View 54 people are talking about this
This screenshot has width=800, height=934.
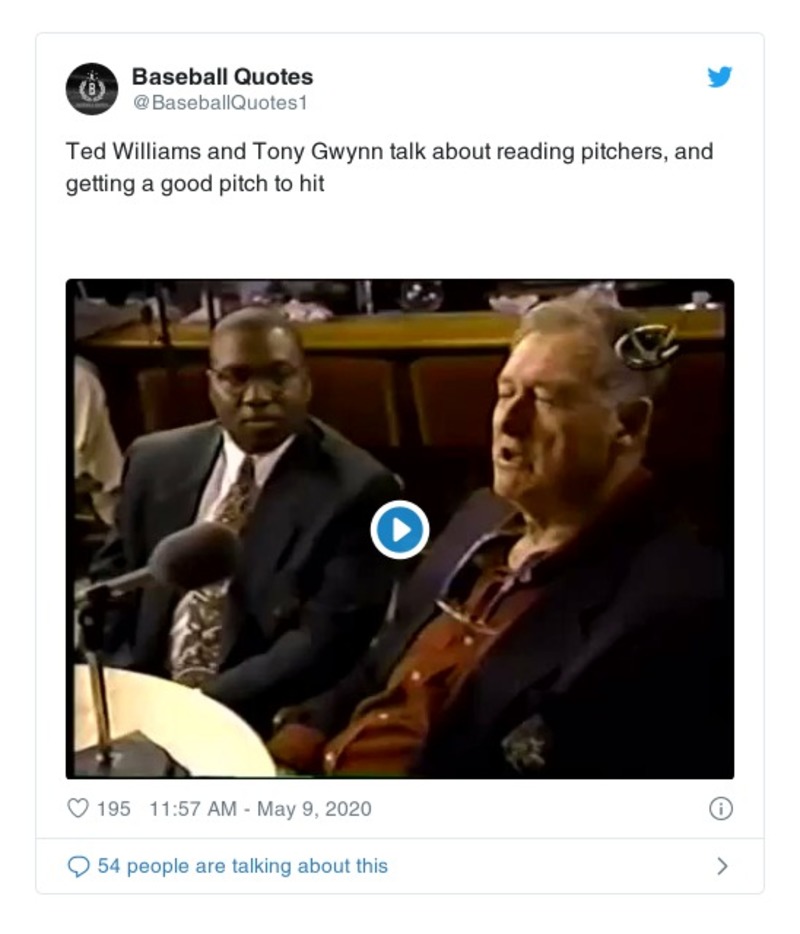(x=242, y=866)
